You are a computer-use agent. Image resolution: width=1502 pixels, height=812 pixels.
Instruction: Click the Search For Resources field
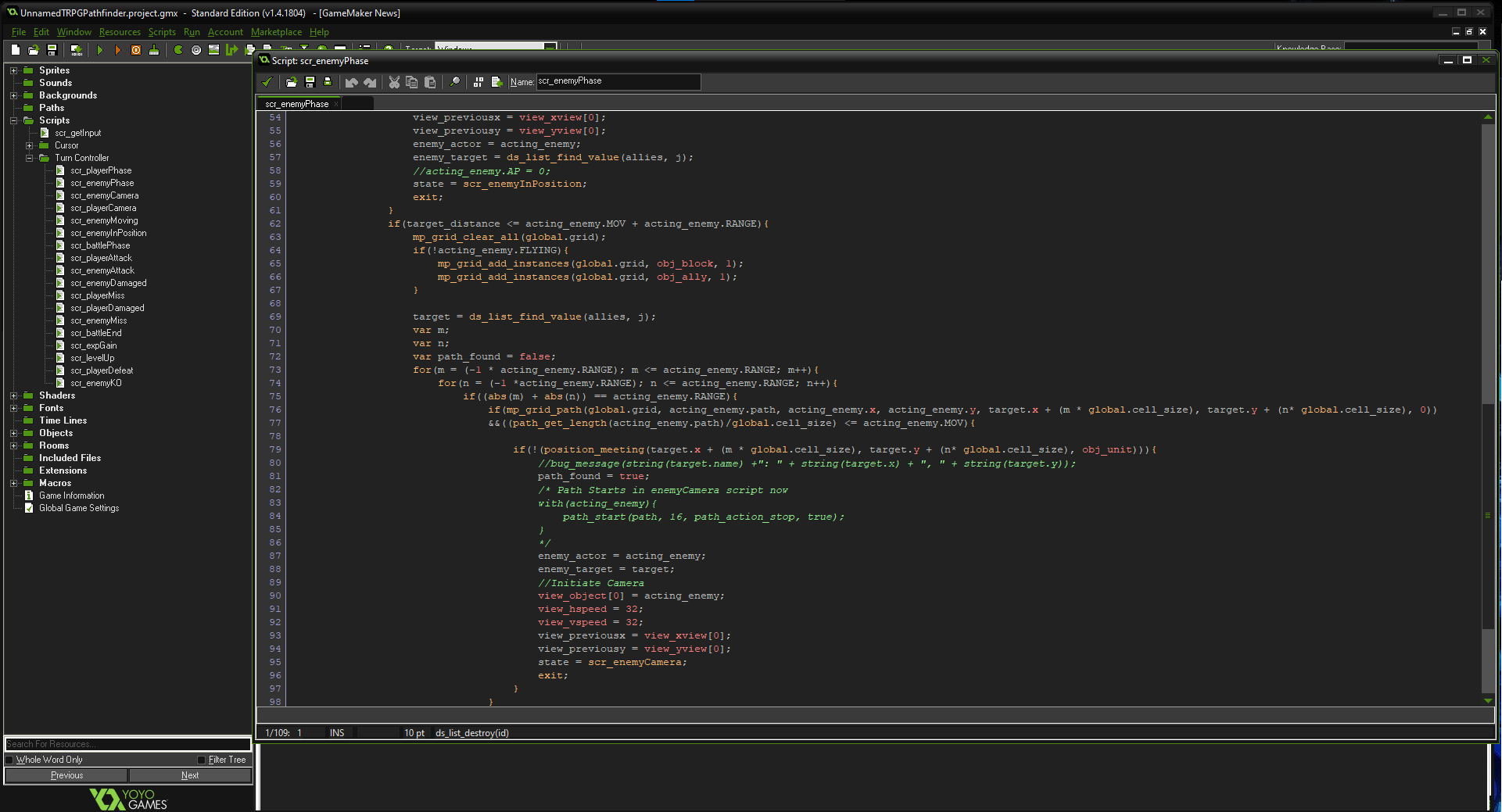coord(127,744)
